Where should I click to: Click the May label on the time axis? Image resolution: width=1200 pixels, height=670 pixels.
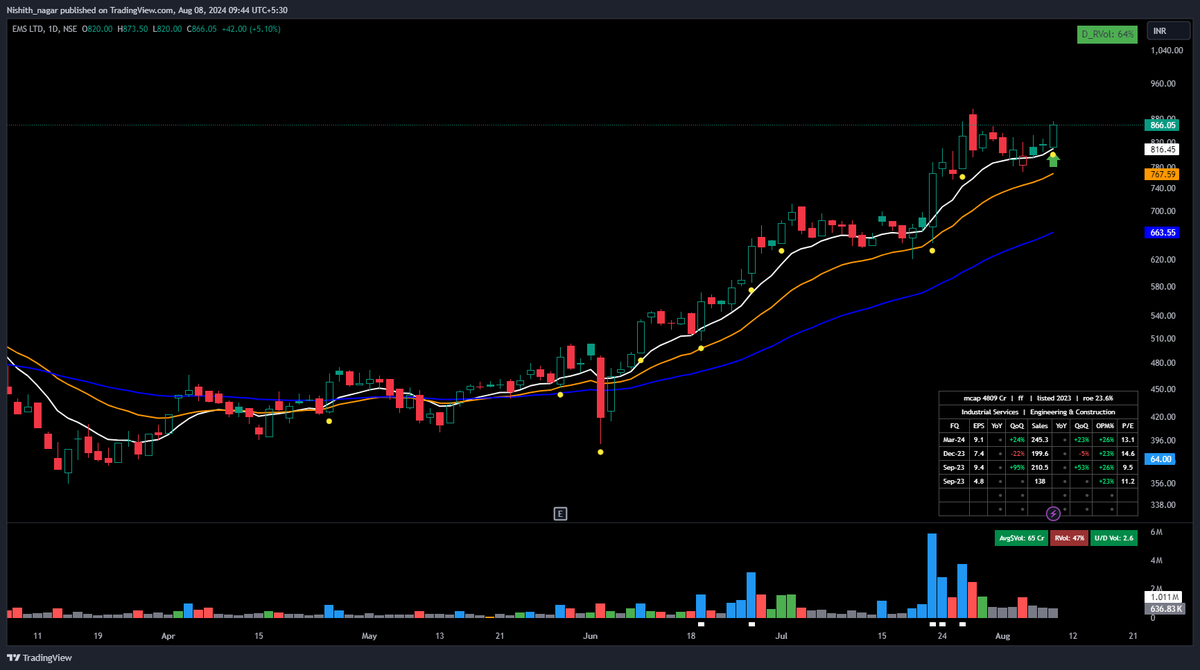click(369, 636)
